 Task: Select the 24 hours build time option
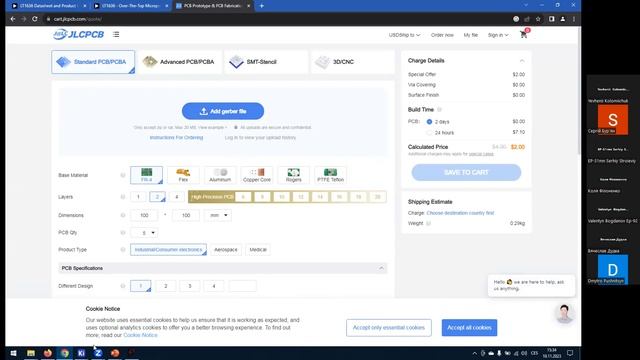[x=429, y=133]
